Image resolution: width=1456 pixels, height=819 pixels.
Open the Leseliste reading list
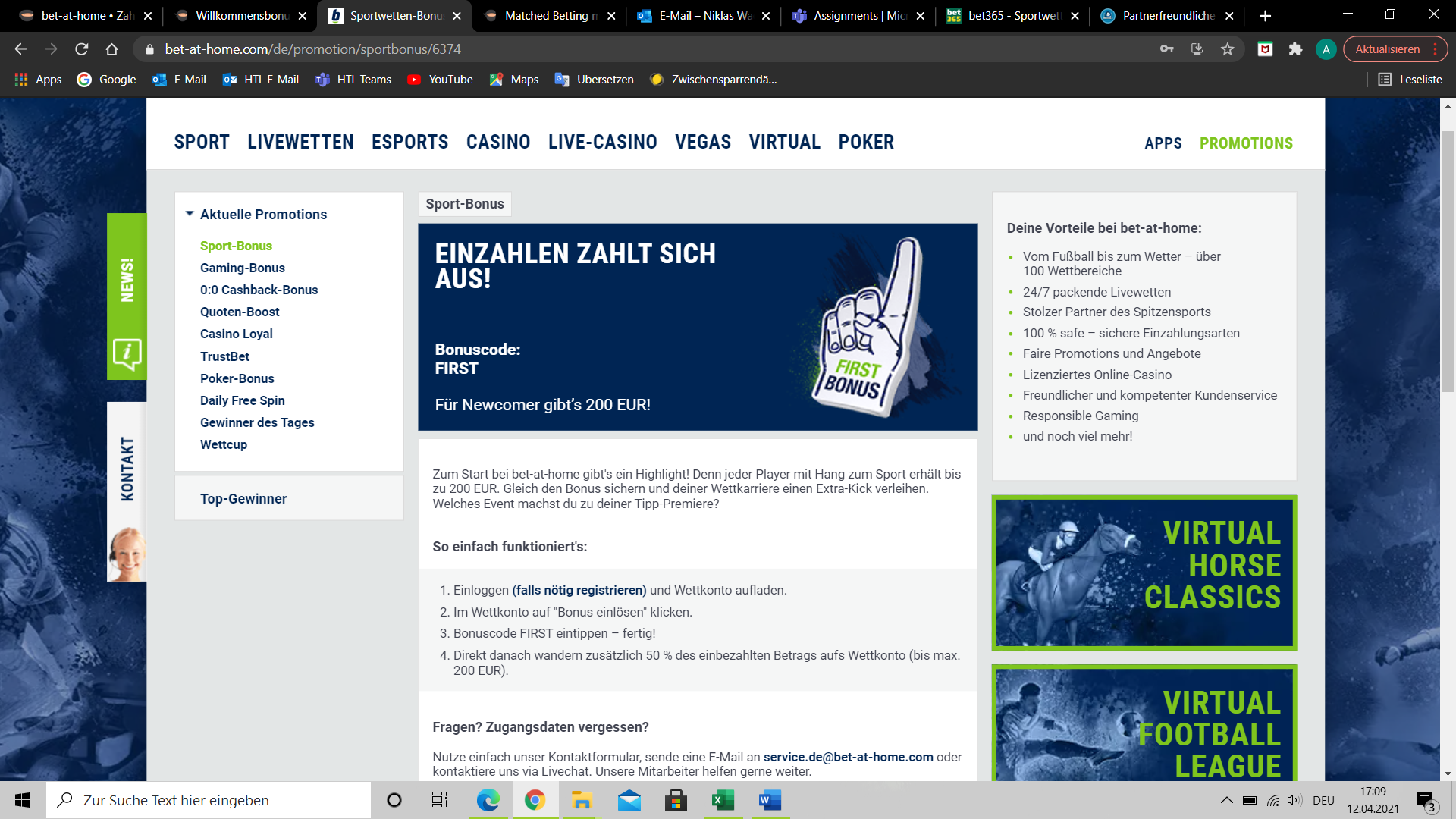1410,80
